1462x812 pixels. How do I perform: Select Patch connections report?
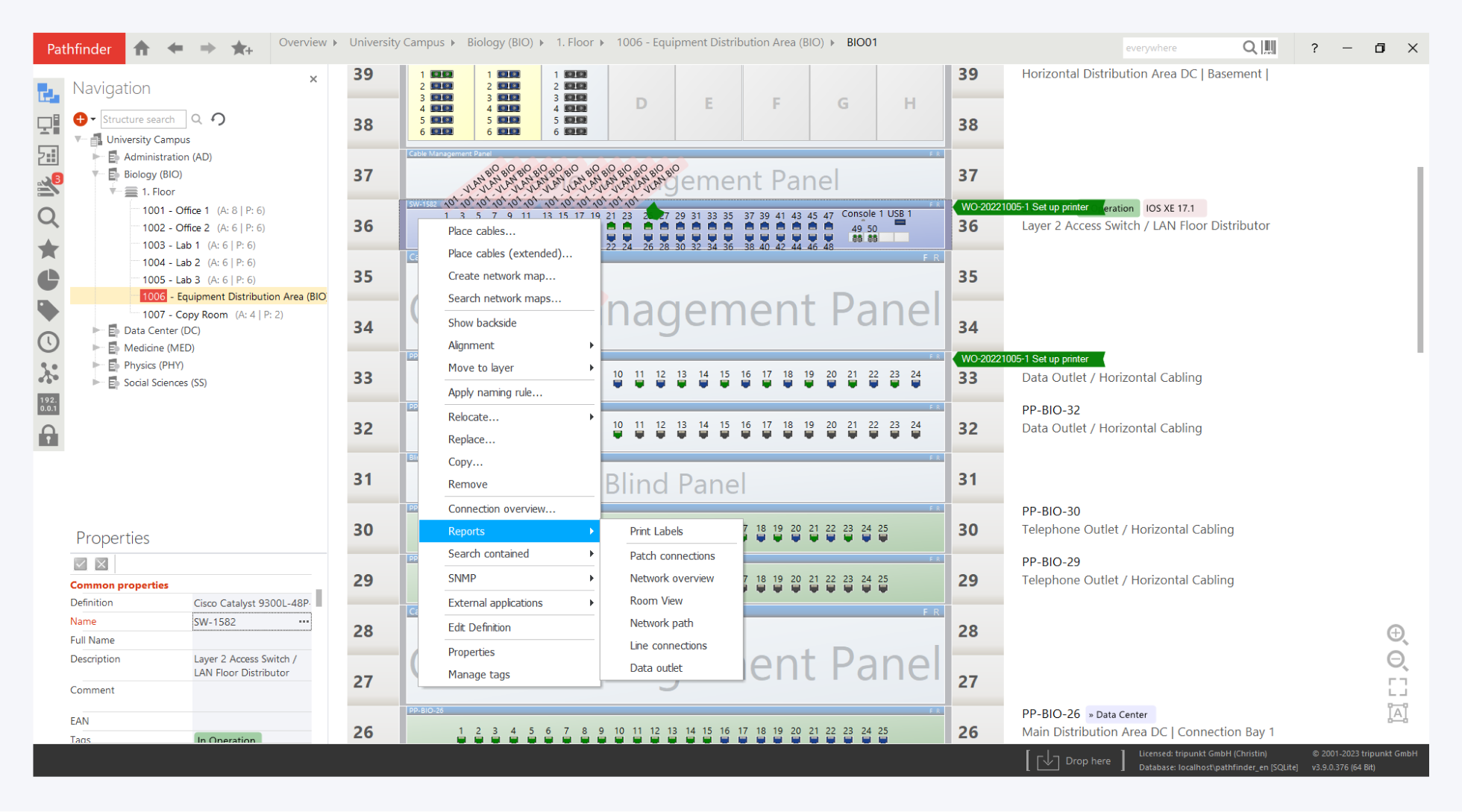[x=671, y=556]
